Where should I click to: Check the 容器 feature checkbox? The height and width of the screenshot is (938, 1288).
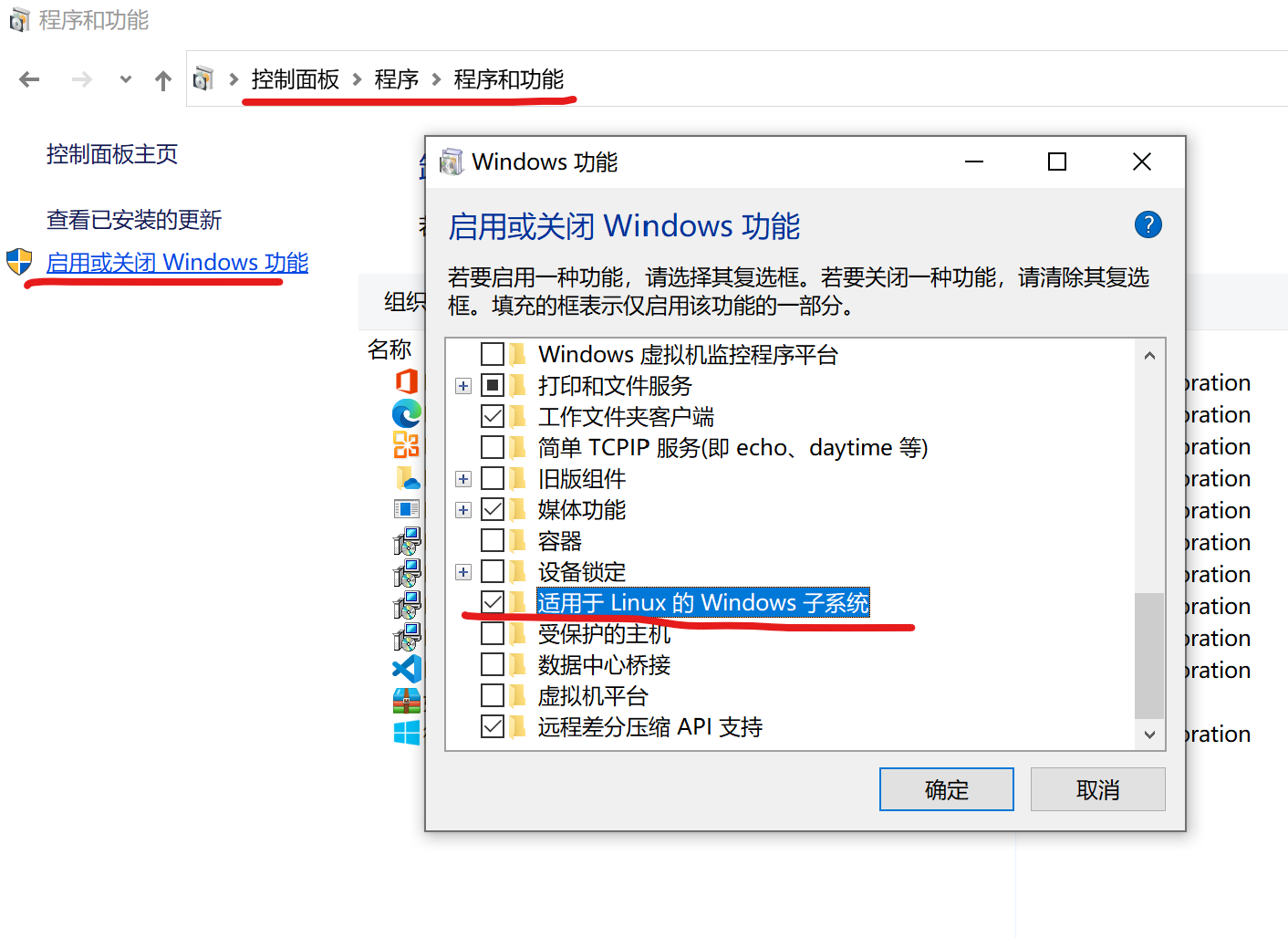(x=493, y=540)
